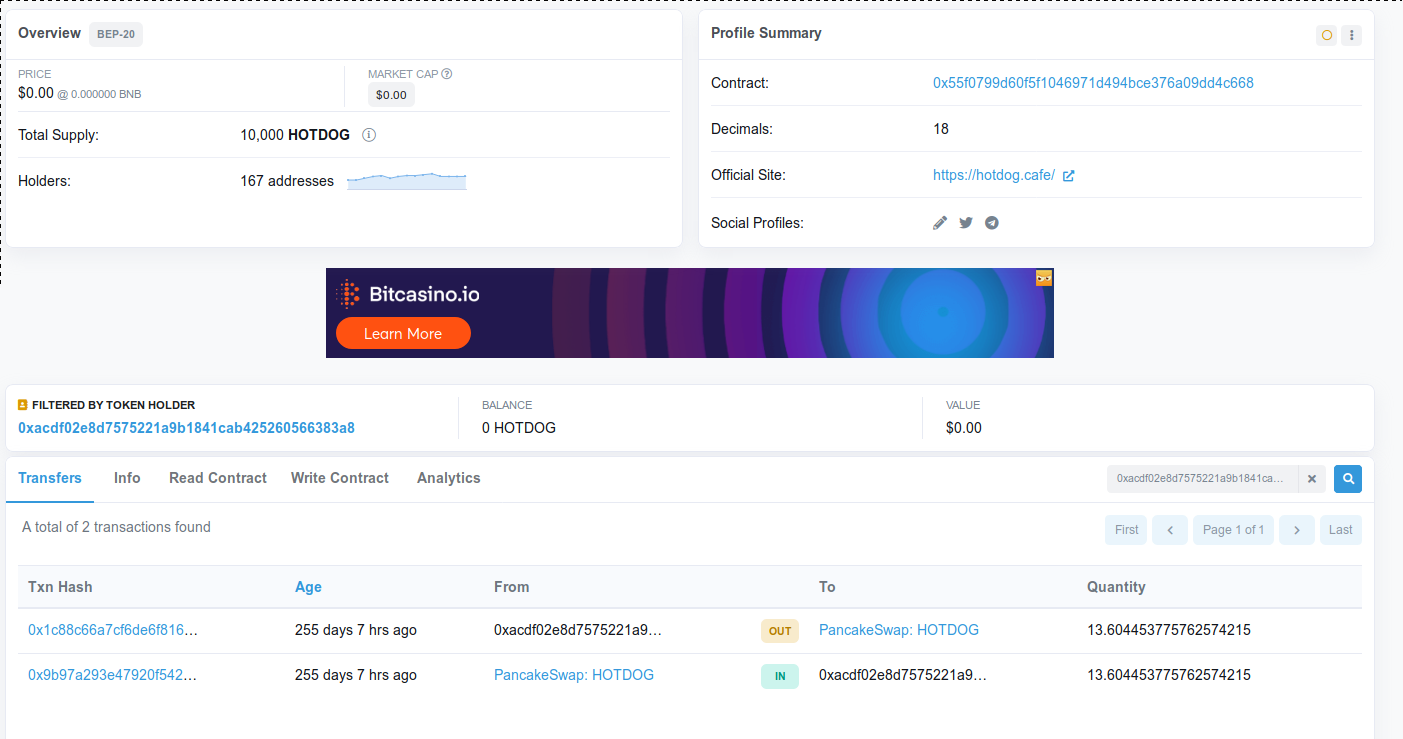Go to previous page with left chevron
The image size is (1403, 739).
coord(1170,530)
